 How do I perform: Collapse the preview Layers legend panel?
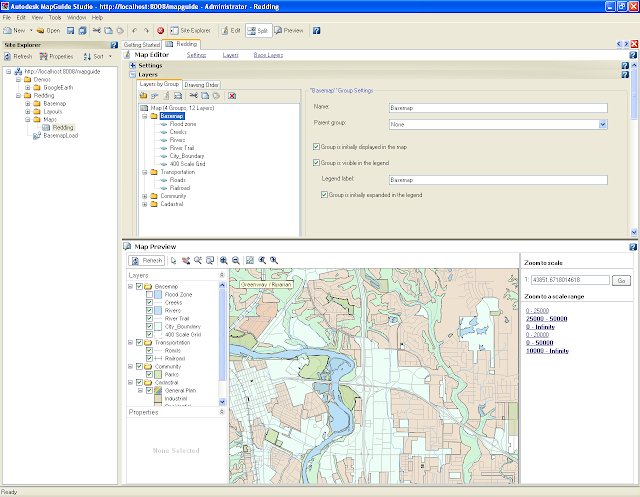(x=222, y=275)
